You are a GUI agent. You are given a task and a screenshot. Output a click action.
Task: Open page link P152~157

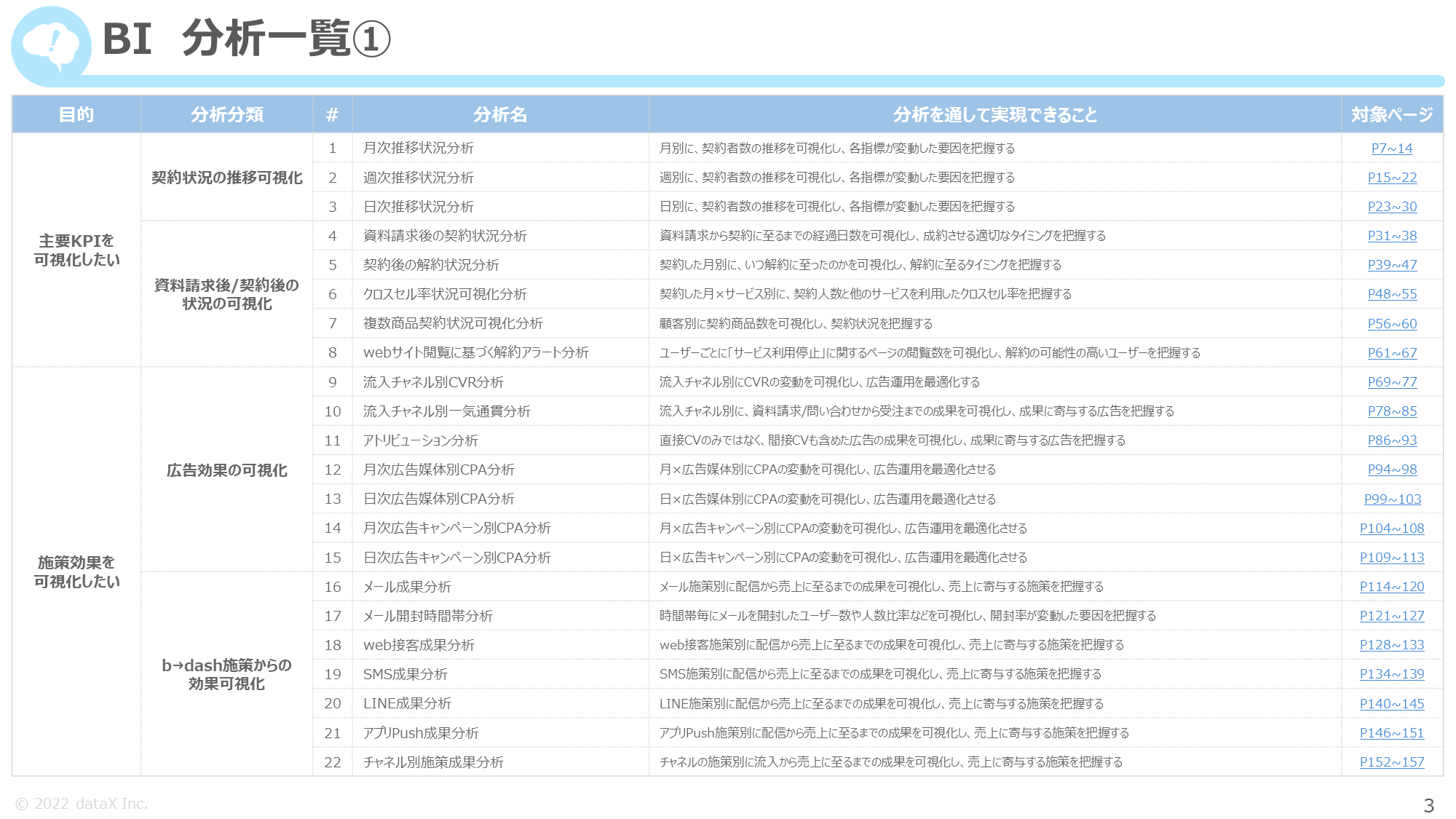pyautogui.click(x=1392, y=762)
